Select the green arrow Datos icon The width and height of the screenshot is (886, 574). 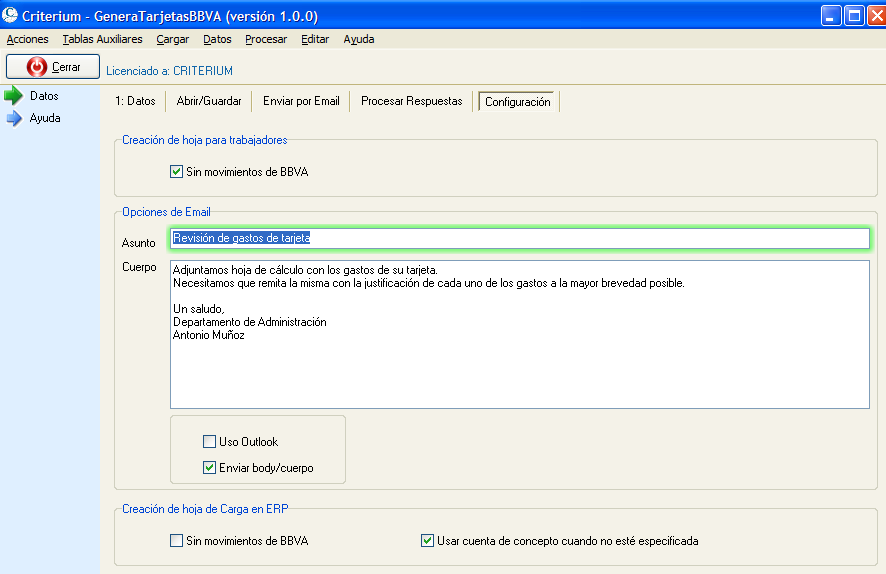(x=14, y=95)
